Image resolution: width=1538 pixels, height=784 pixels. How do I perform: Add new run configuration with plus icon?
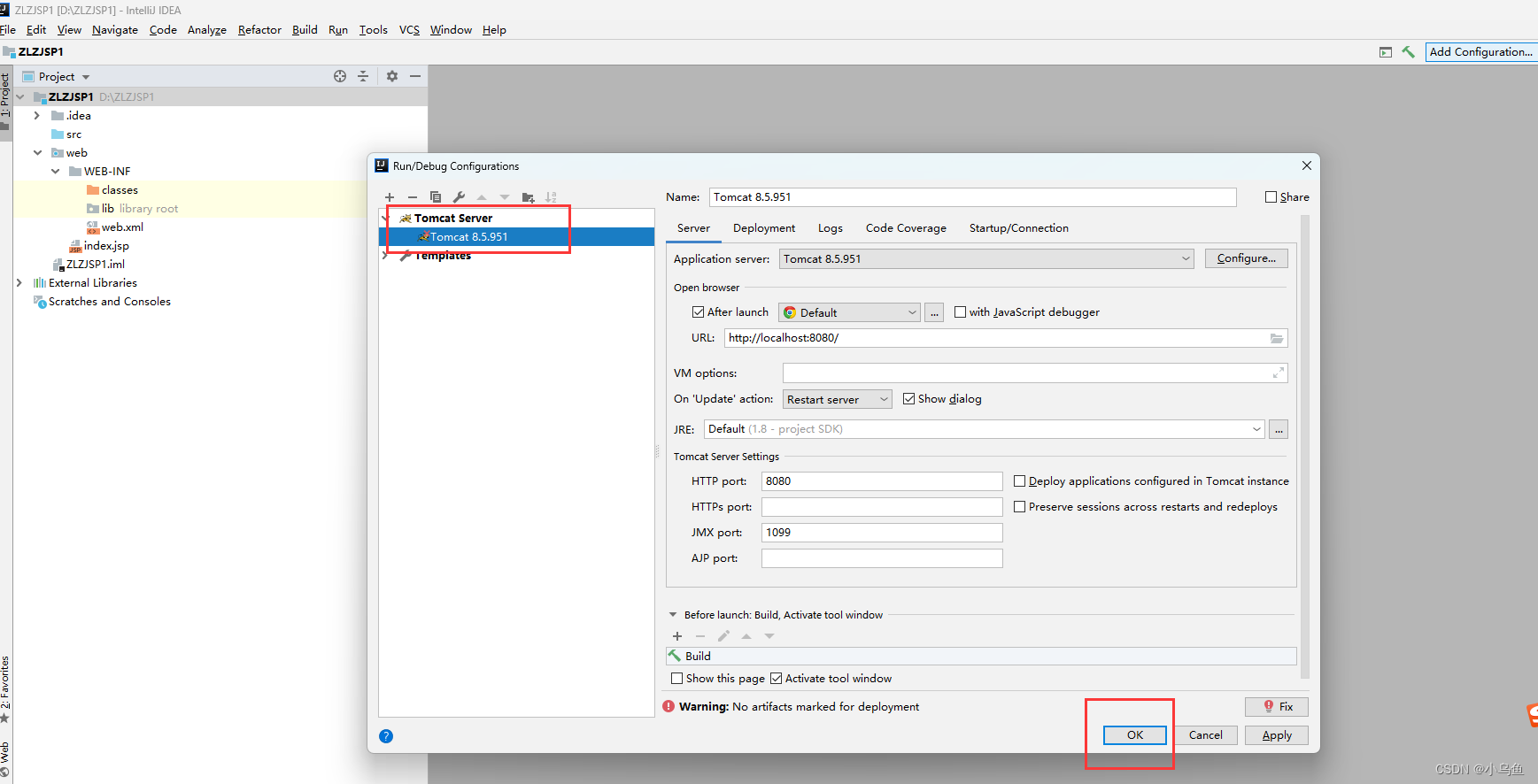[x=390, y=197]
